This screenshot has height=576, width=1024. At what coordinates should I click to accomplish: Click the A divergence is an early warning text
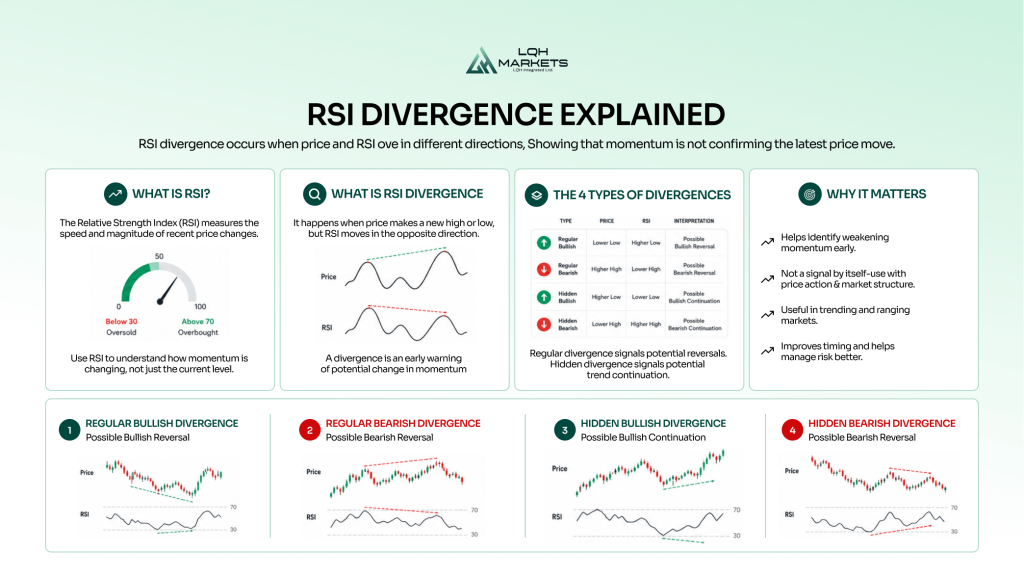tap(394, 364)
